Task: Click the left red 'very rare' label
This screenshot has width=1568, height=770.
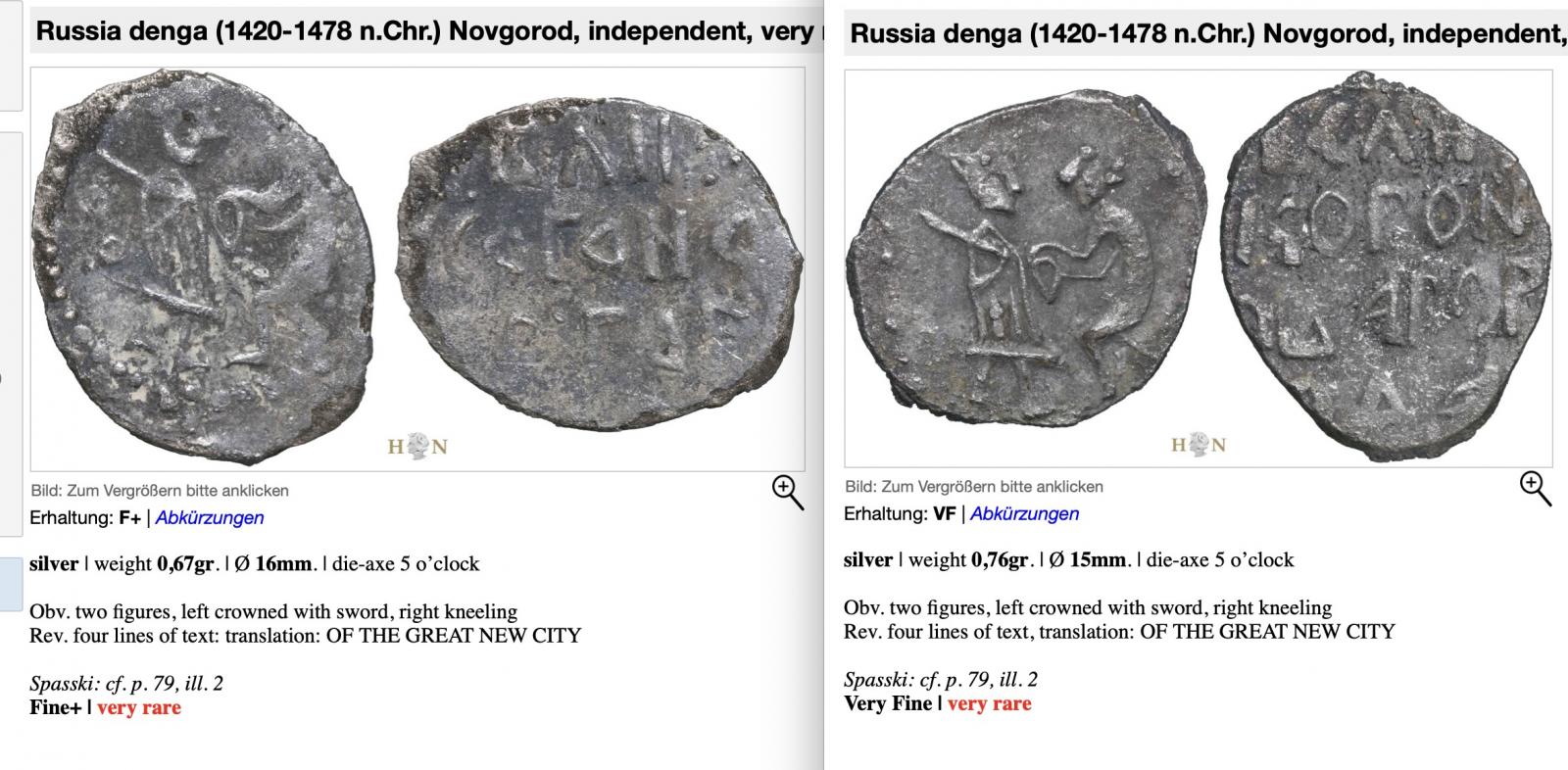Action: [x=138, y=707]
